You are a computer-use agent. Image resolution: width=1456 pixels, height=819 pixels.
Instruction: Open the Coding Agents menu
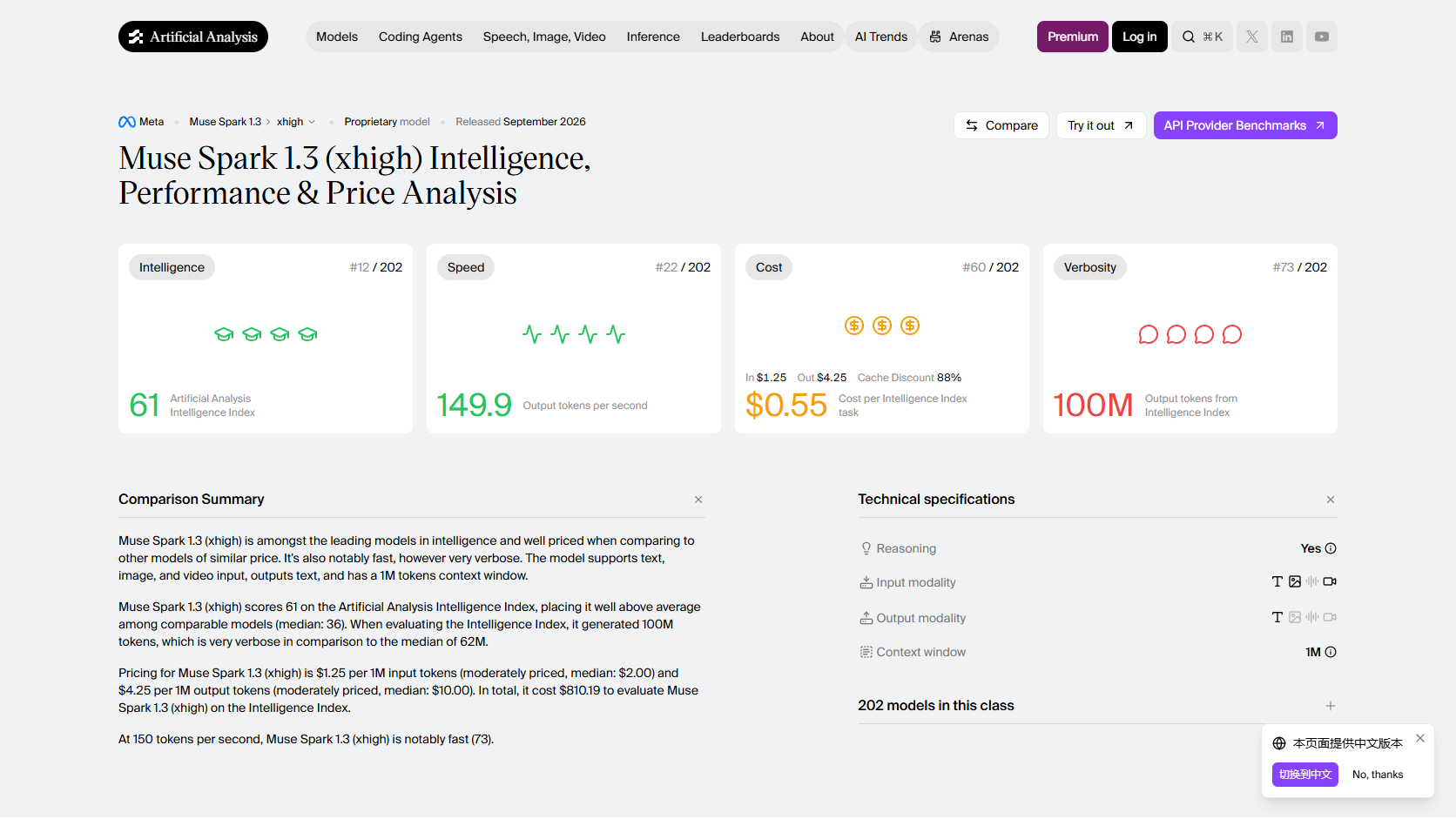421,37
